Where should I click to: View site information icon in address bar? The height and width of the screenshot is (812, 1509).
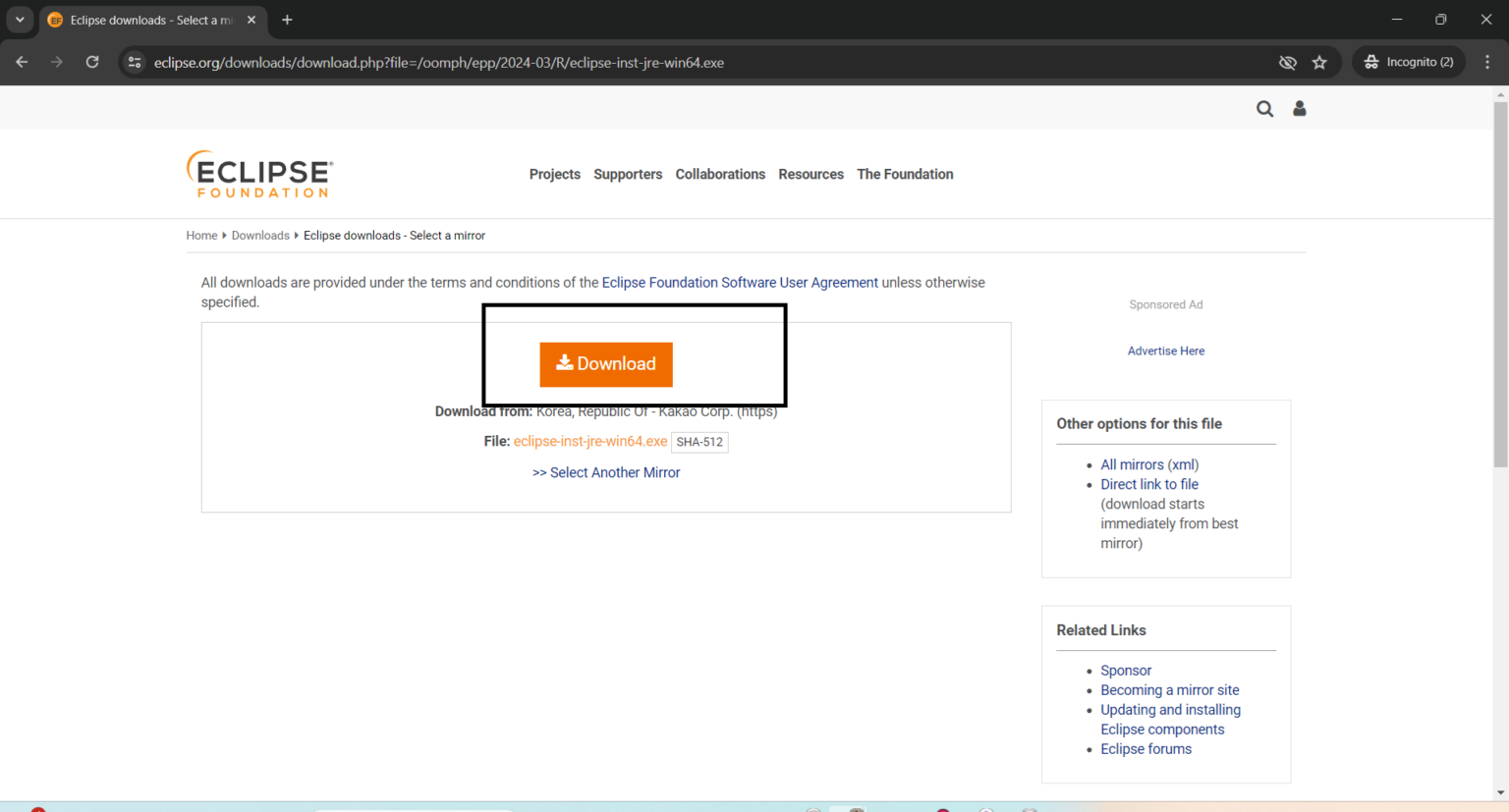[135, 63]
